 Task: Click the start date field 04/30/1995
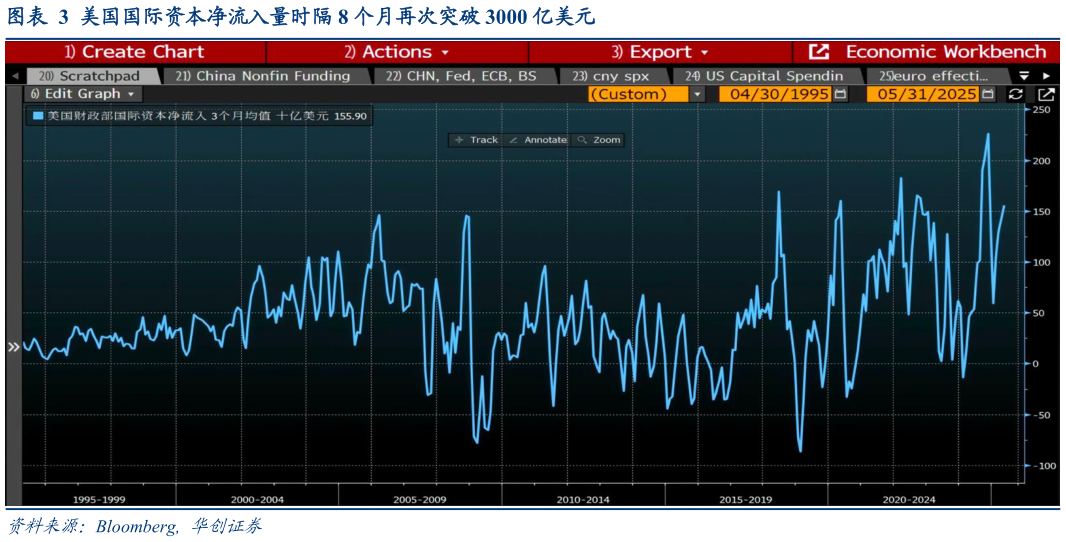(x=775, y=94)
